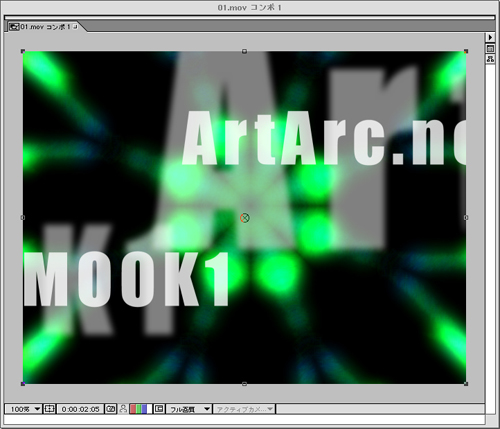The width and height of the screenshot is (500, 429).
Task: Click the 0:00:02:05 current time button
Action: pos(80,409)
